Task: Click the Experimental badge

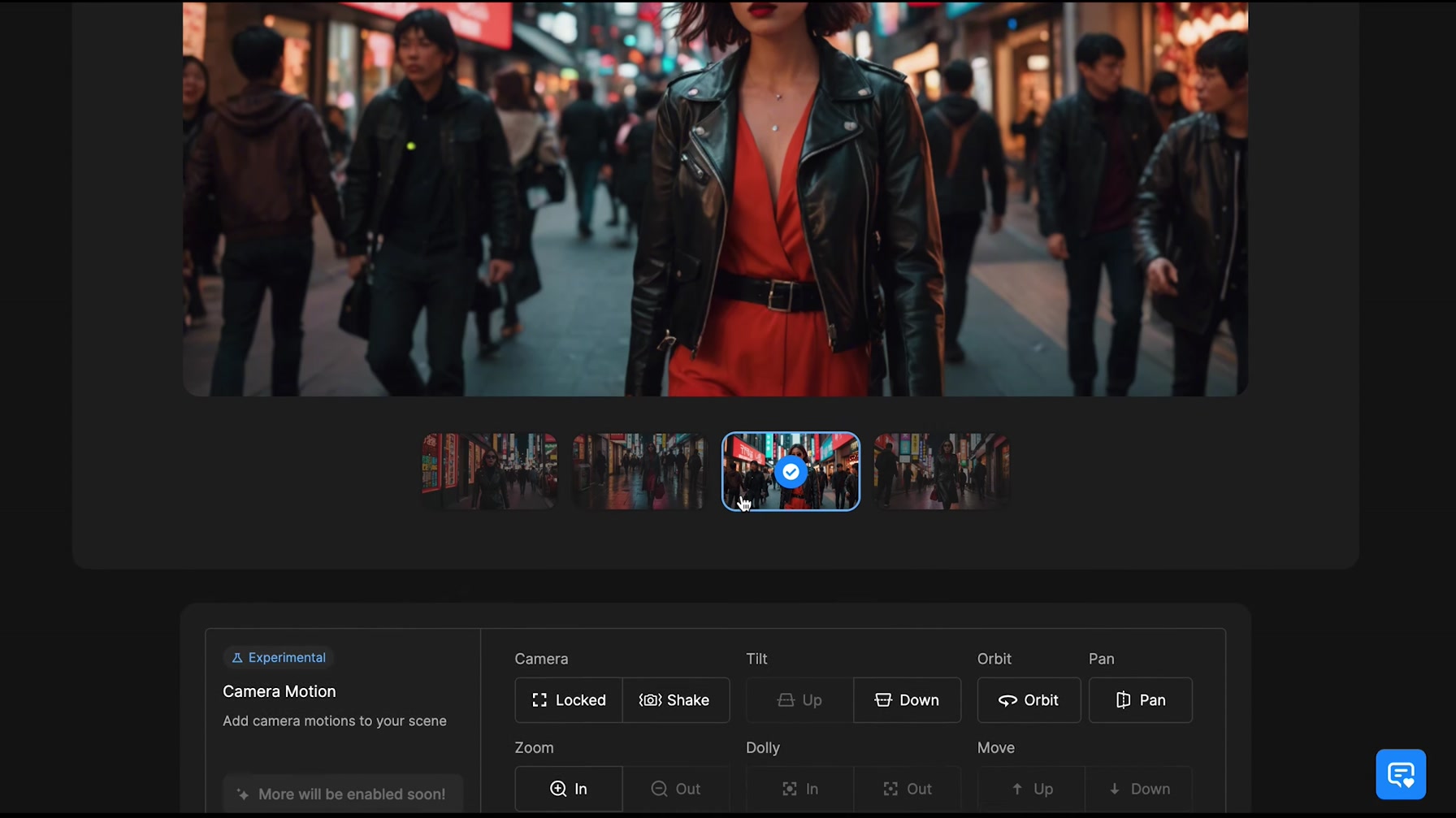Action: (x=279, y=657)
